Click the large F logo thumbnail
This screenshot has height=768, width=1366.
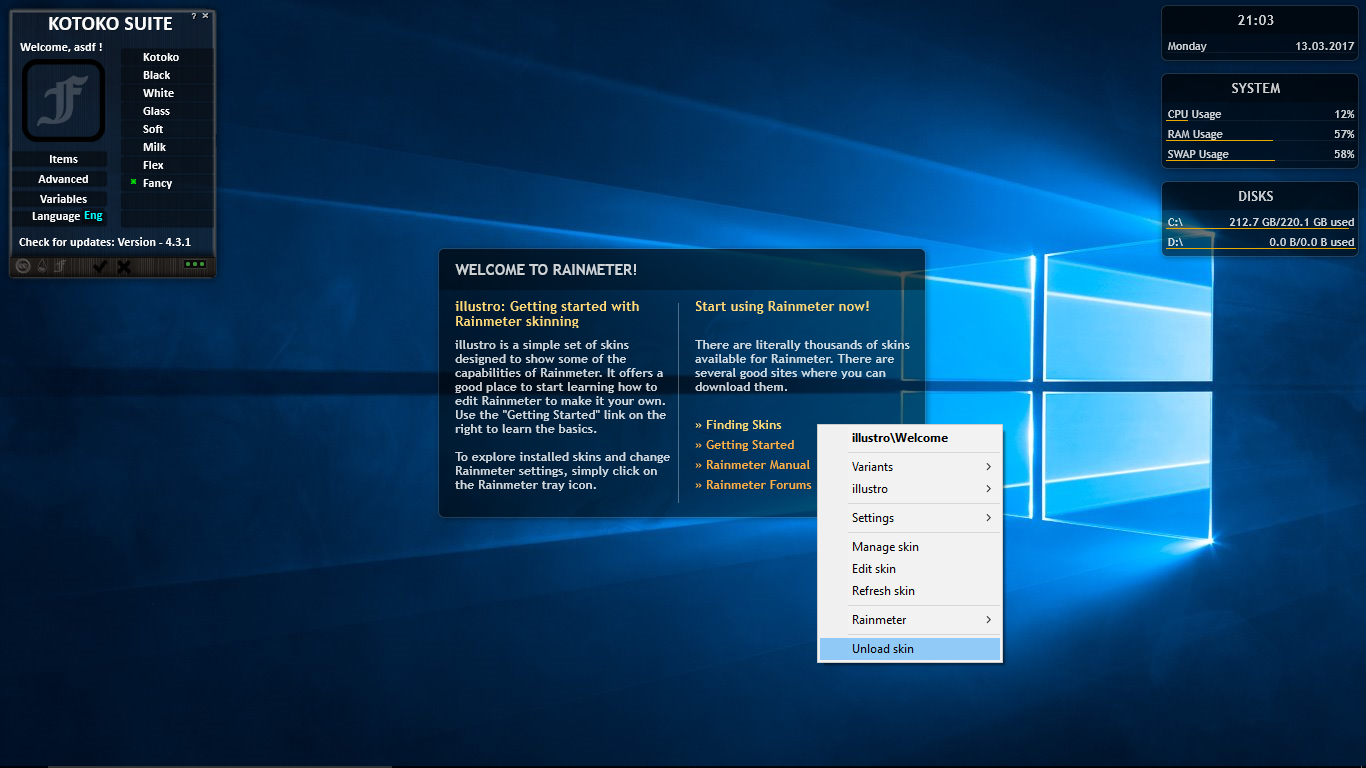pyautogui.click(x=64, y=100)
